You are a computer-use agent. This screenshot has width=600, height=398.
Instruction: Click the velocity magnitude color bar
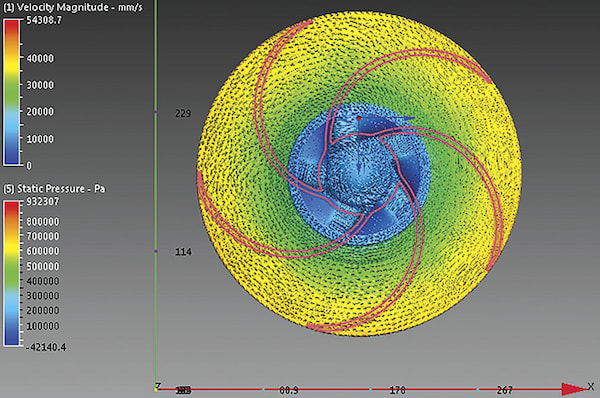(11, 92)
